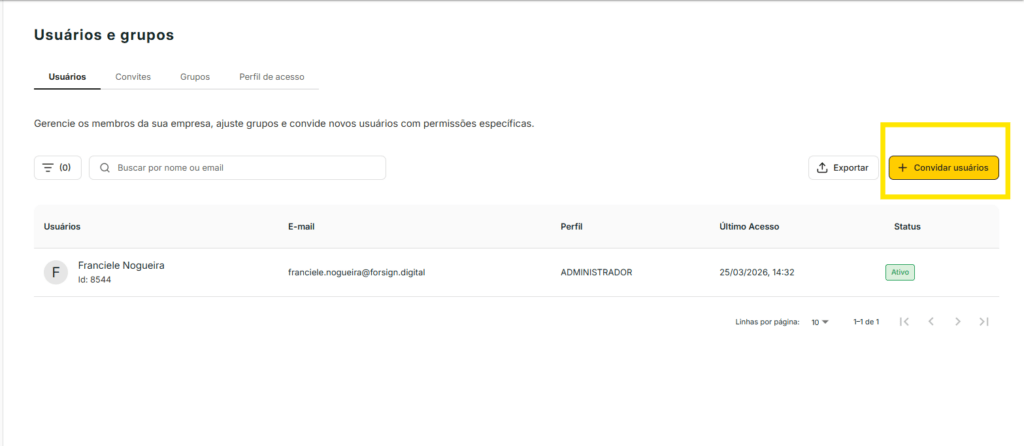1024x446 pixels.
Task: Sort by the Perfil column header
Action: pos(572,227)
